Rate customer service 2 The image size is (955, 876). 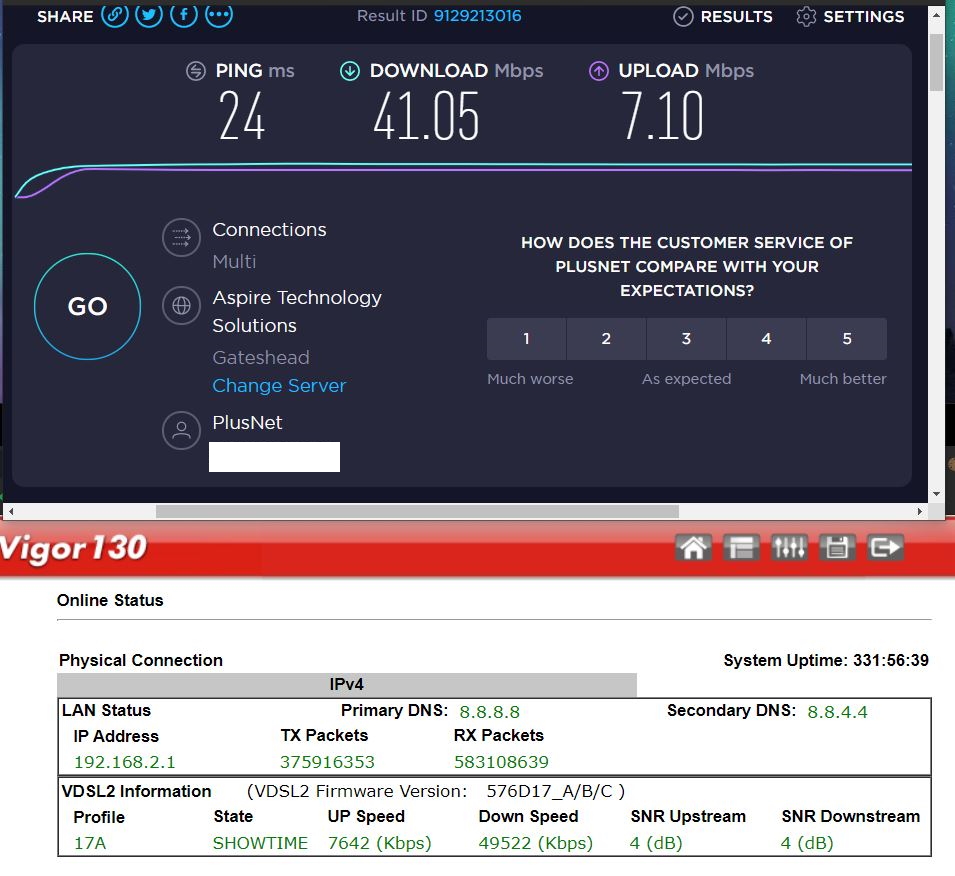pyautogui.click(x=606, y=339)
